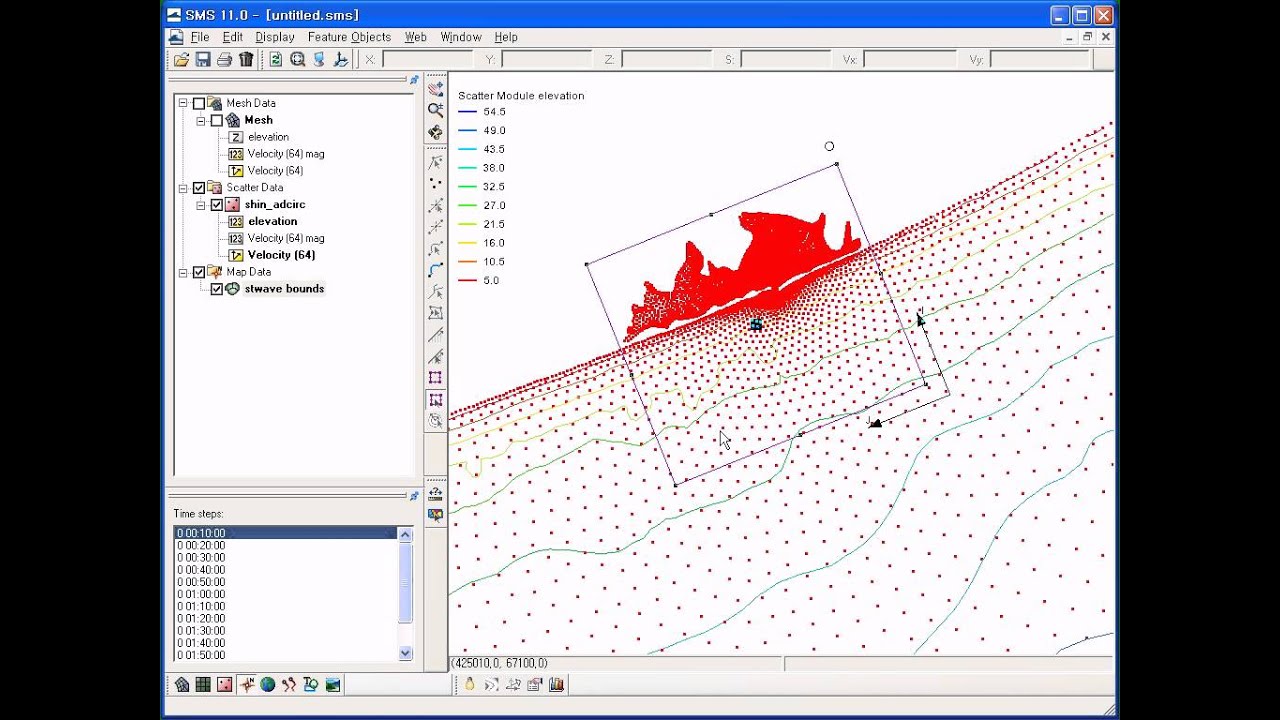This screenshot has height=720, width=1280.
Task: Select the Create Feature Point tool
Action: pyautogui.click(x=436, y=183)
